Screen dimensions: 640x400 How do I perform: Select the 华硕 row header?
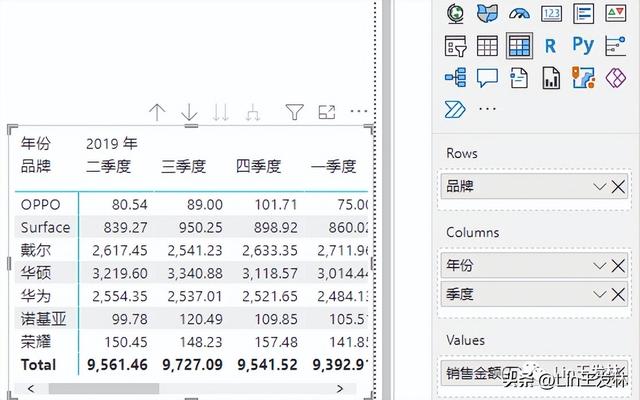[x=36, y=273]
